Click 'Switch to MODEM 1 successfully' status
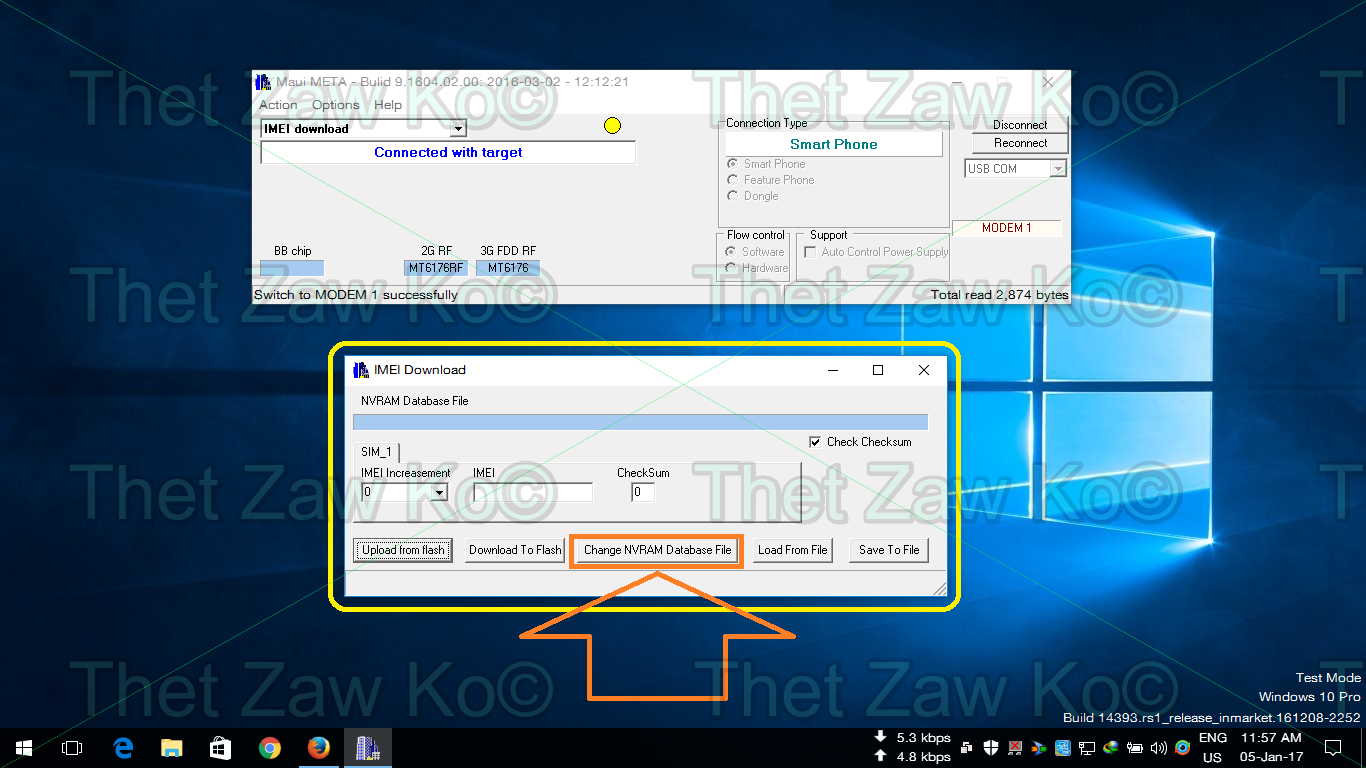 (x=356, y=295)
